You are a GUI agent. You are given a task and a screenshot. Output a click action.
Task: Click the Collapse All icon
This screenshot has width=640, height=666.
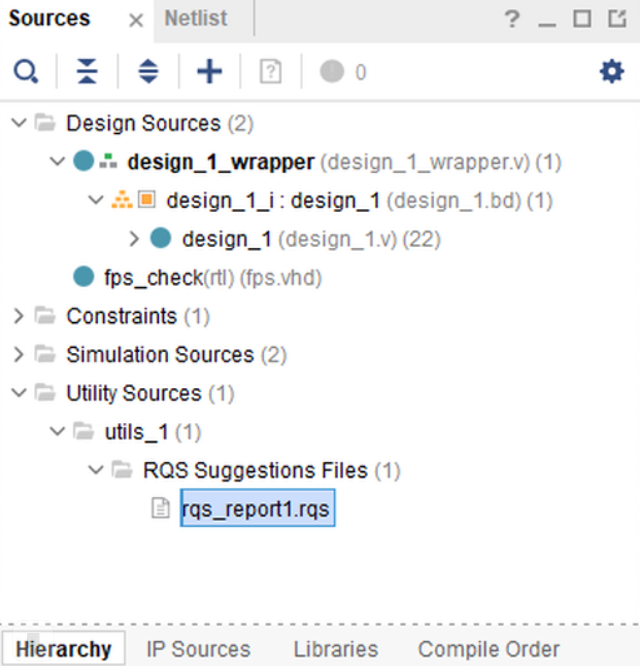(88, 71)
